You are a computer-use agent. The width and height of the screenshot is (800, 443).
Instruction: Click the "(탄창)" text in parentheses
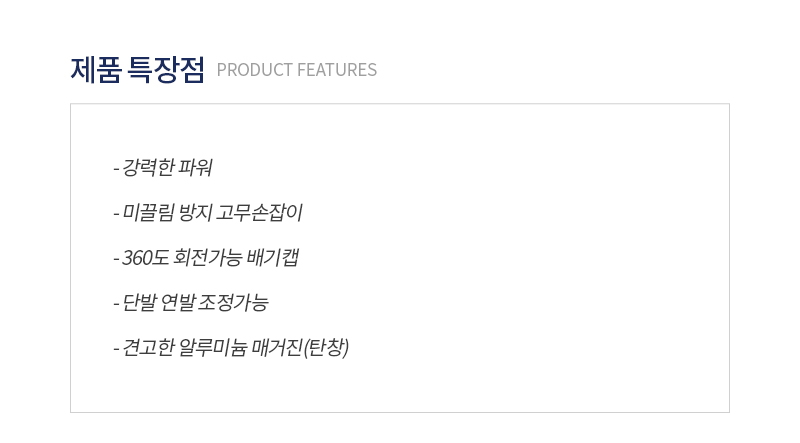pos(326,348)
